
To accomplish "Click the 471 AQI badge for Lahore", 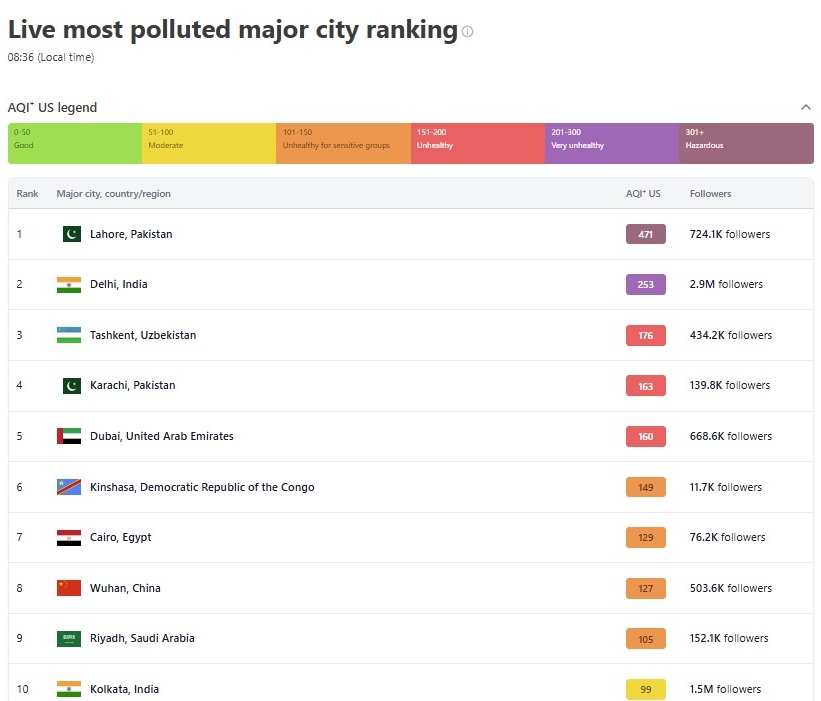I will [x=646, y=234].
